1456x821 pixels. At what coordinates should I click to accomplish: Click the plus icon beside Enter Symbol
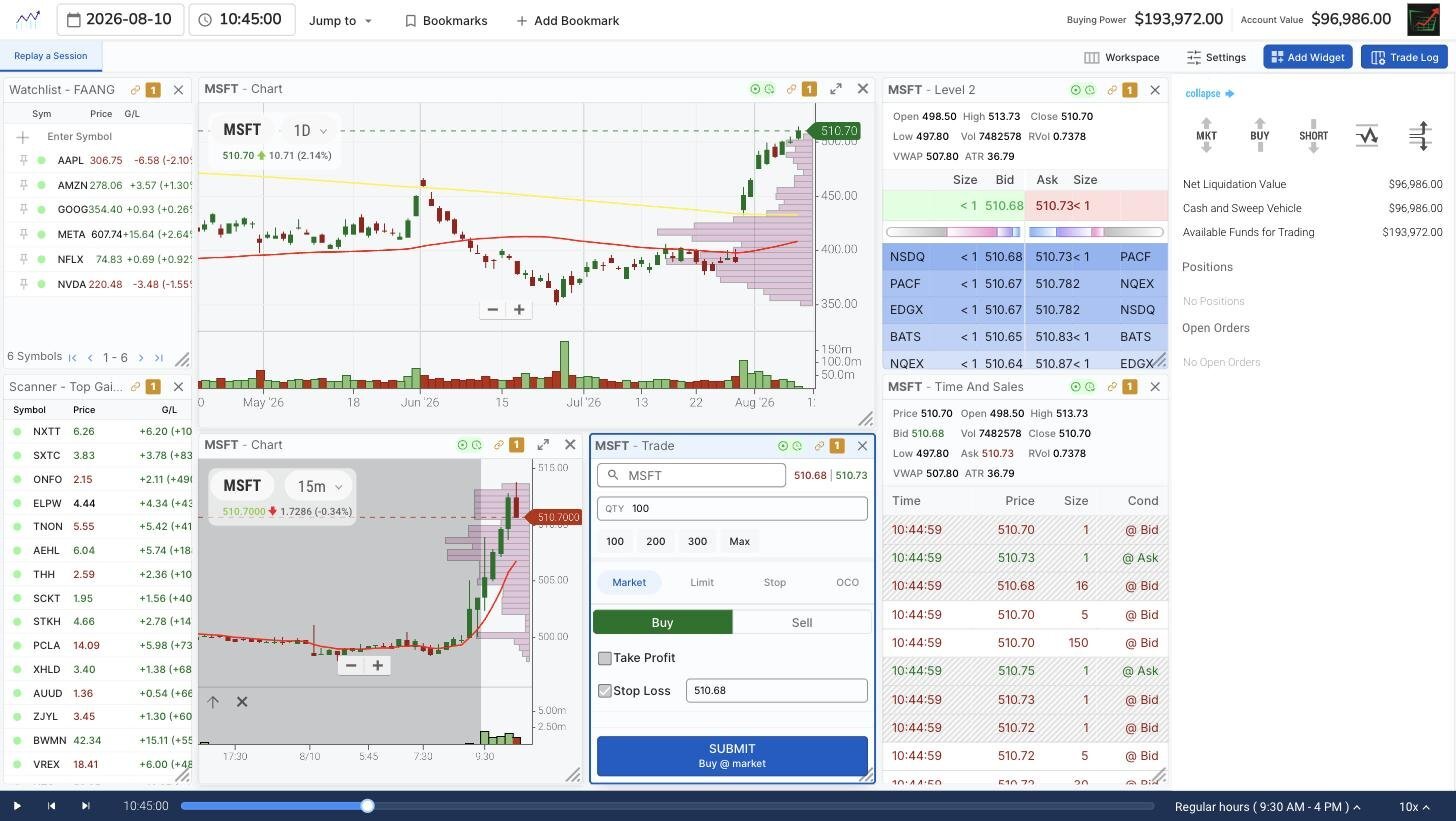(23, 136)
